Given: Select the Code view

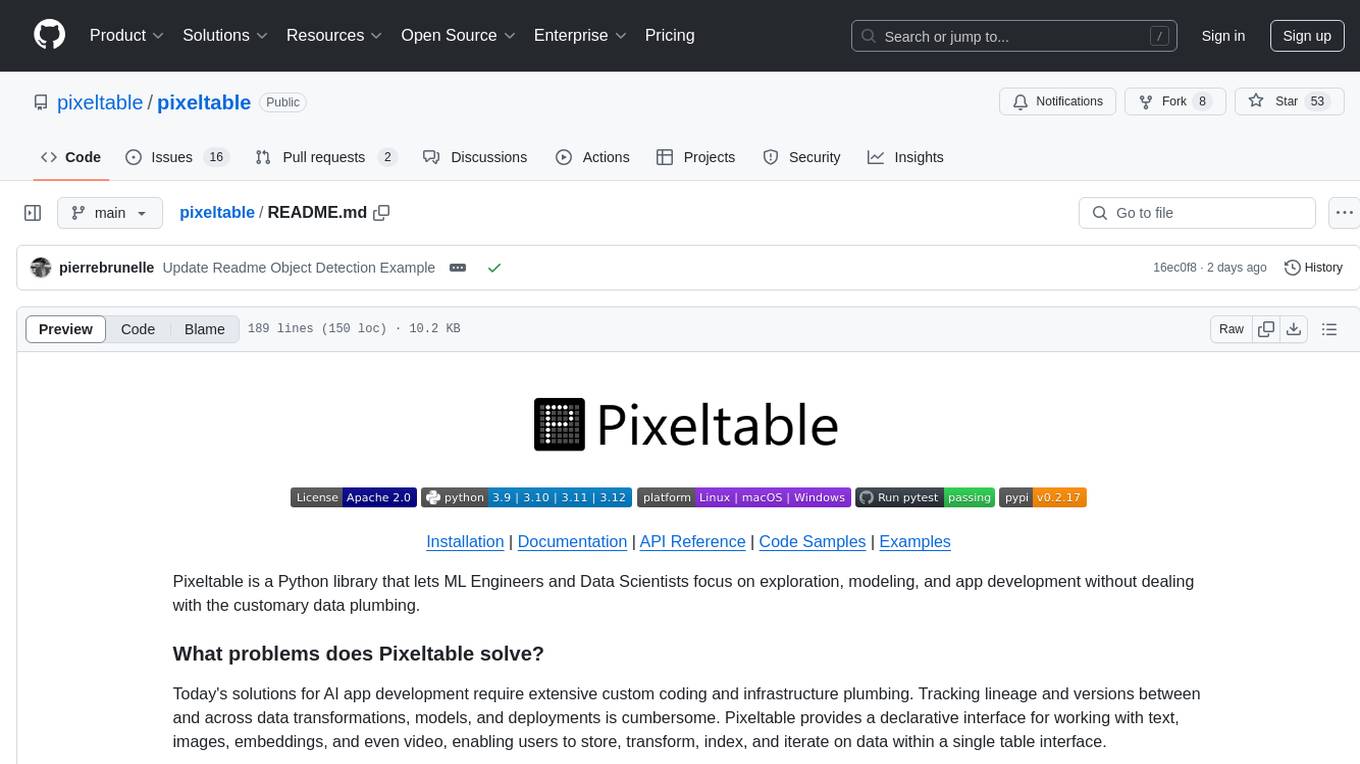Looking at the screenshot, I should (138, 329).
